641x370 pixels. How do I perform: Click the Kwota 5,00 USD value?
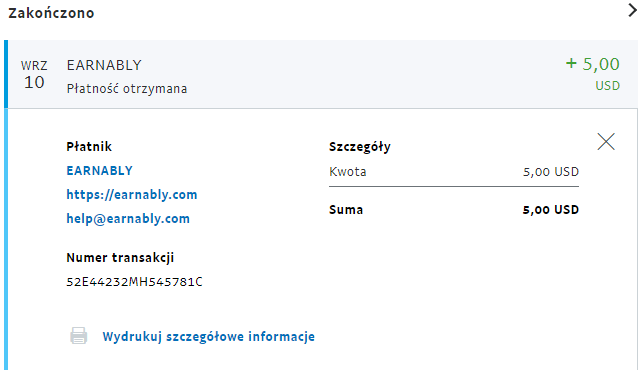(x=551, y=172)
